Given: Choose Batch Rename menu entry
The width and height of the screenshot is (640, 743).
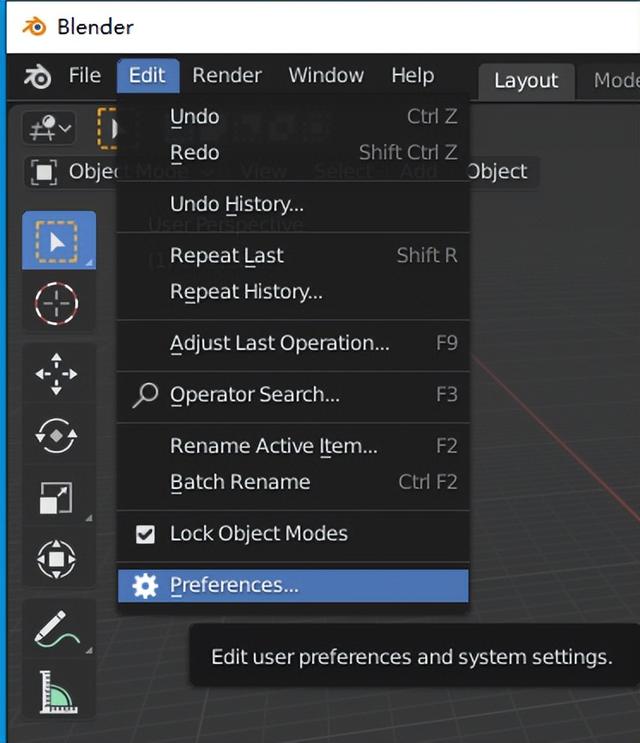Looking at the screenshot, I should click(240, 482).
